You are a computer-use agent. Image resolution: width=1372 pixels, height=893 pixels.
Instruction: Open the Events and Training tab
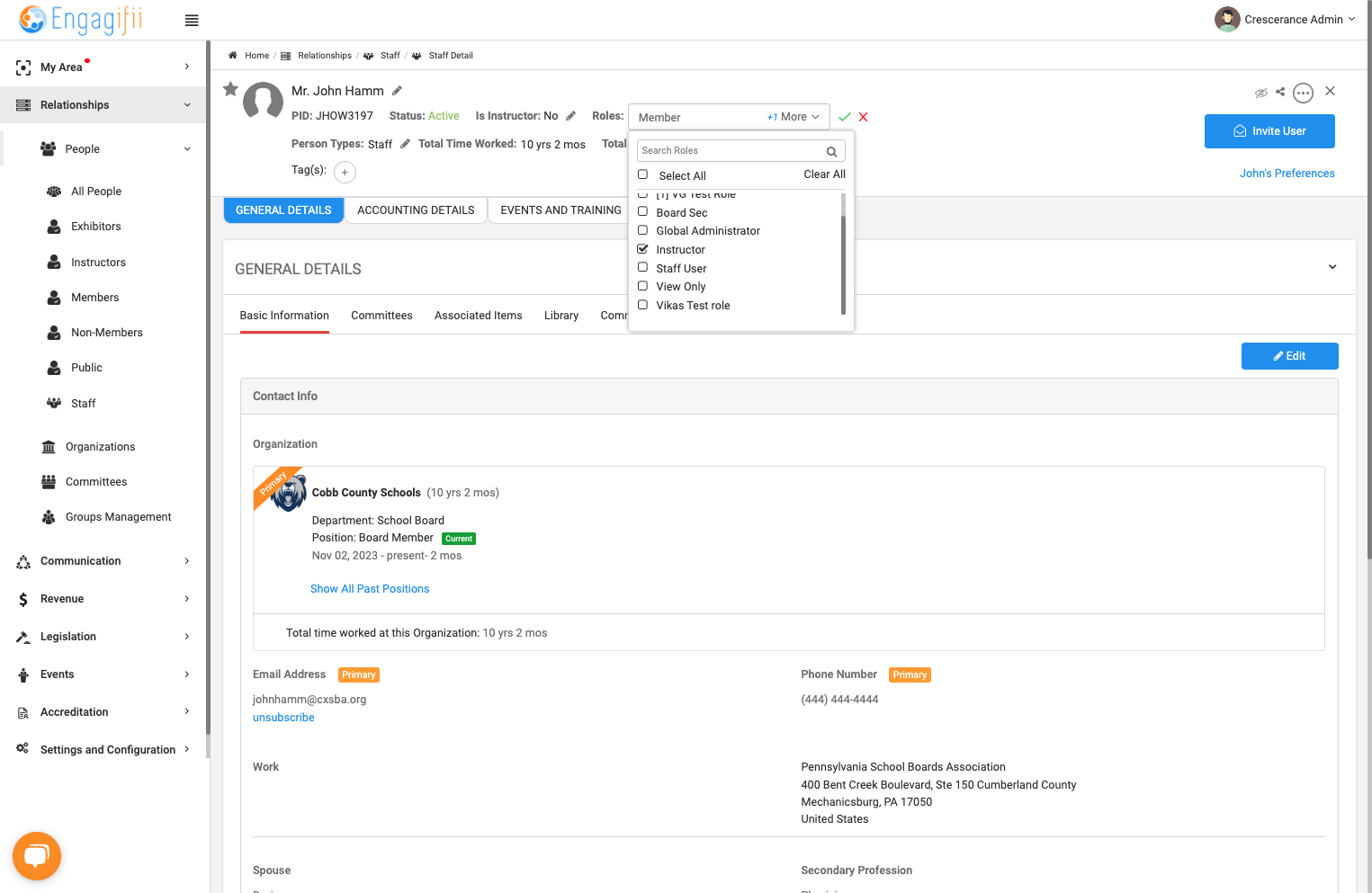pos(560,210)
